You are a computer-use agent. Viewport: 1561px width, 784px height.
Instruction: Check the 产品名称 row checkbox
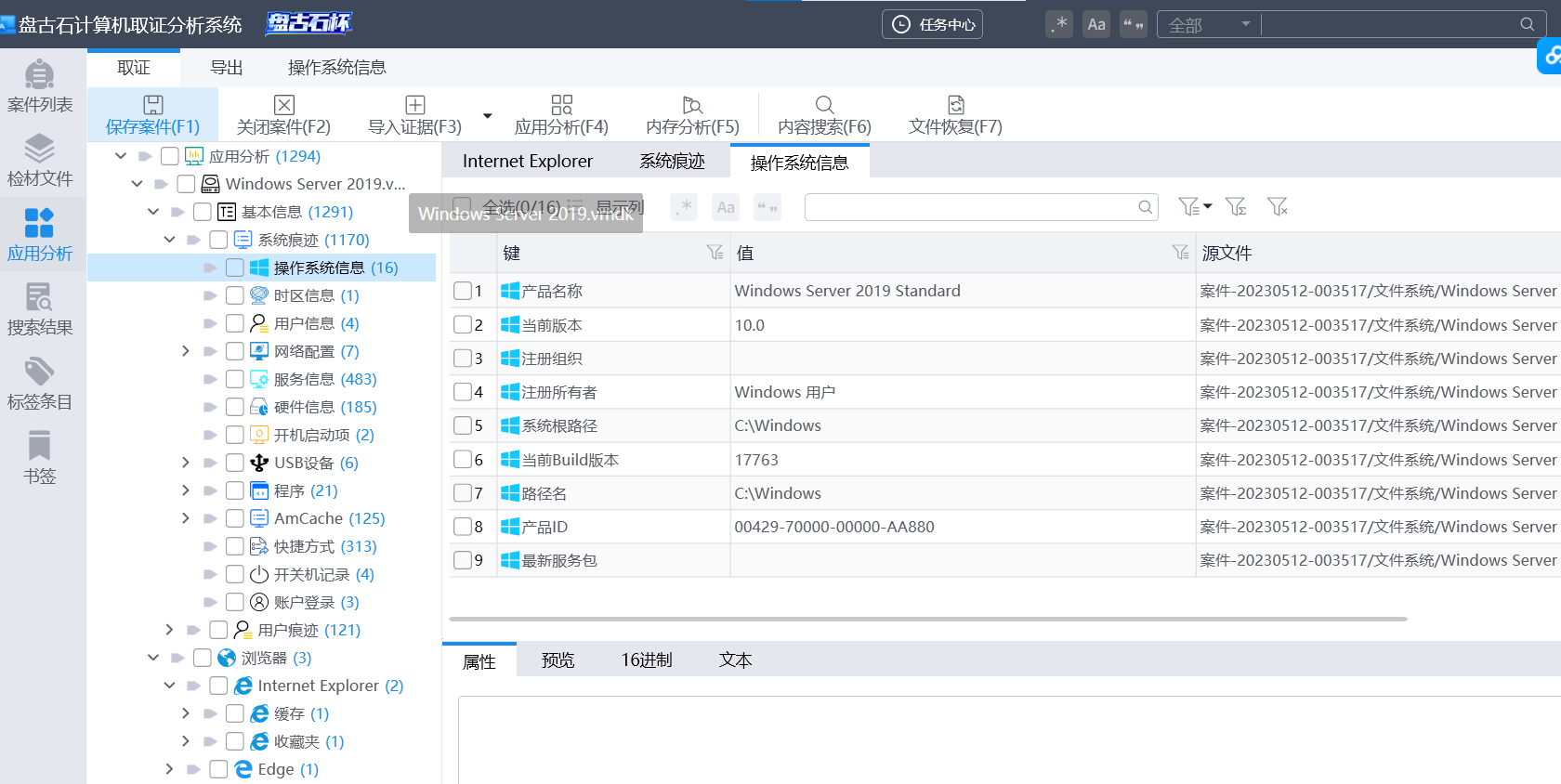pyautogui.click(x=462, y=291)
